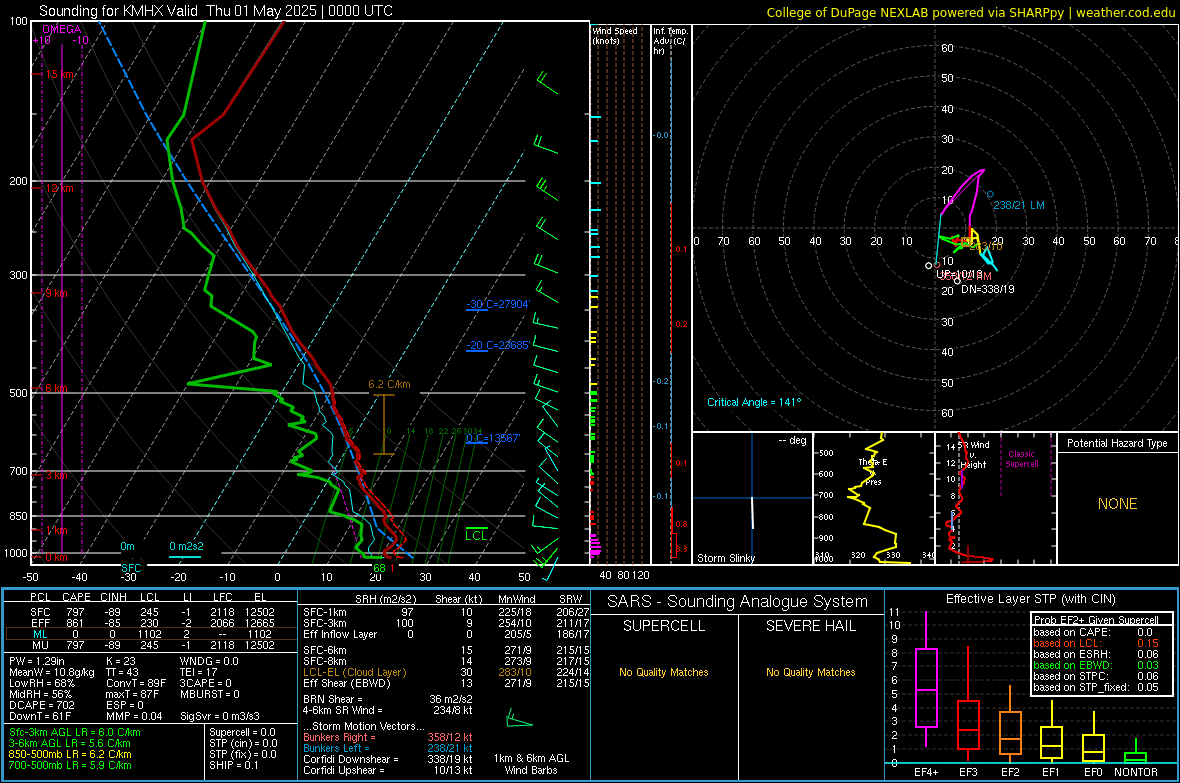Click the 15 km height marker
The height and width of the screenshot is (783, 1180).
click(59, 75)
